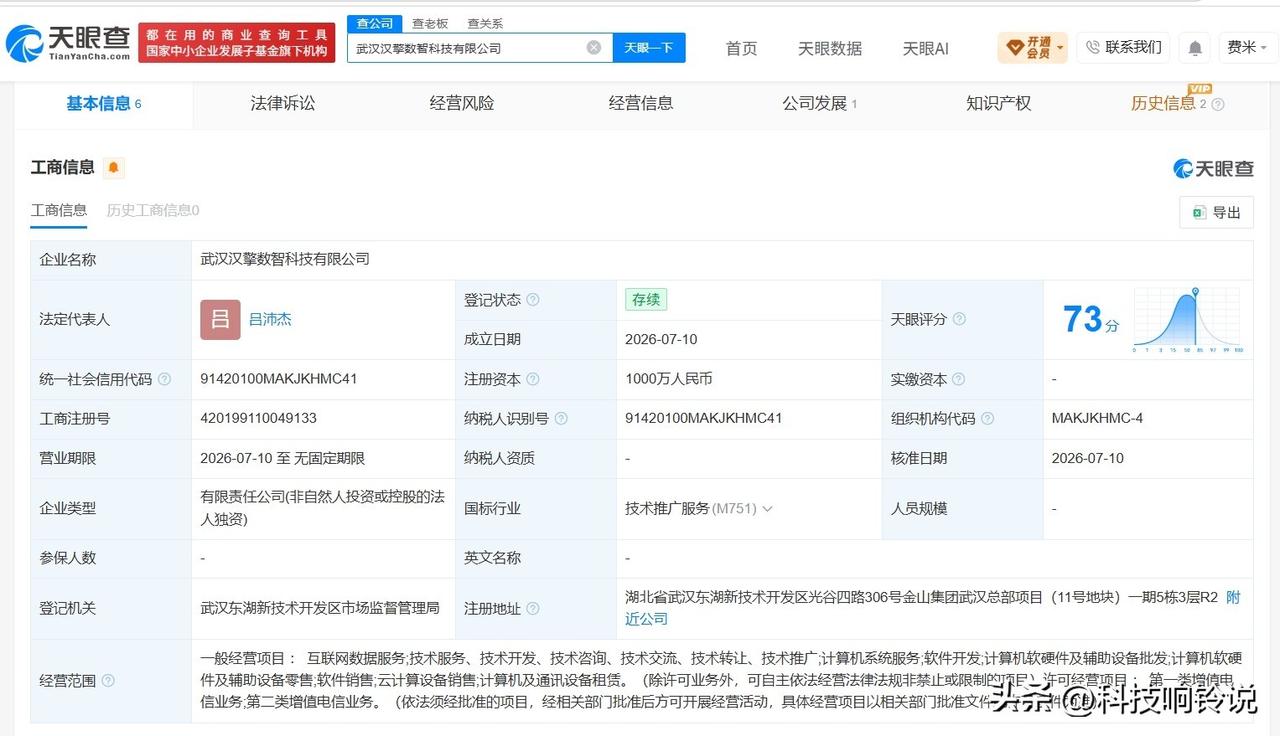Image resolution: width=1280 pixels, height=736 pixels.
Task: Open the 公司发展 tab
Action: point(819,103)
